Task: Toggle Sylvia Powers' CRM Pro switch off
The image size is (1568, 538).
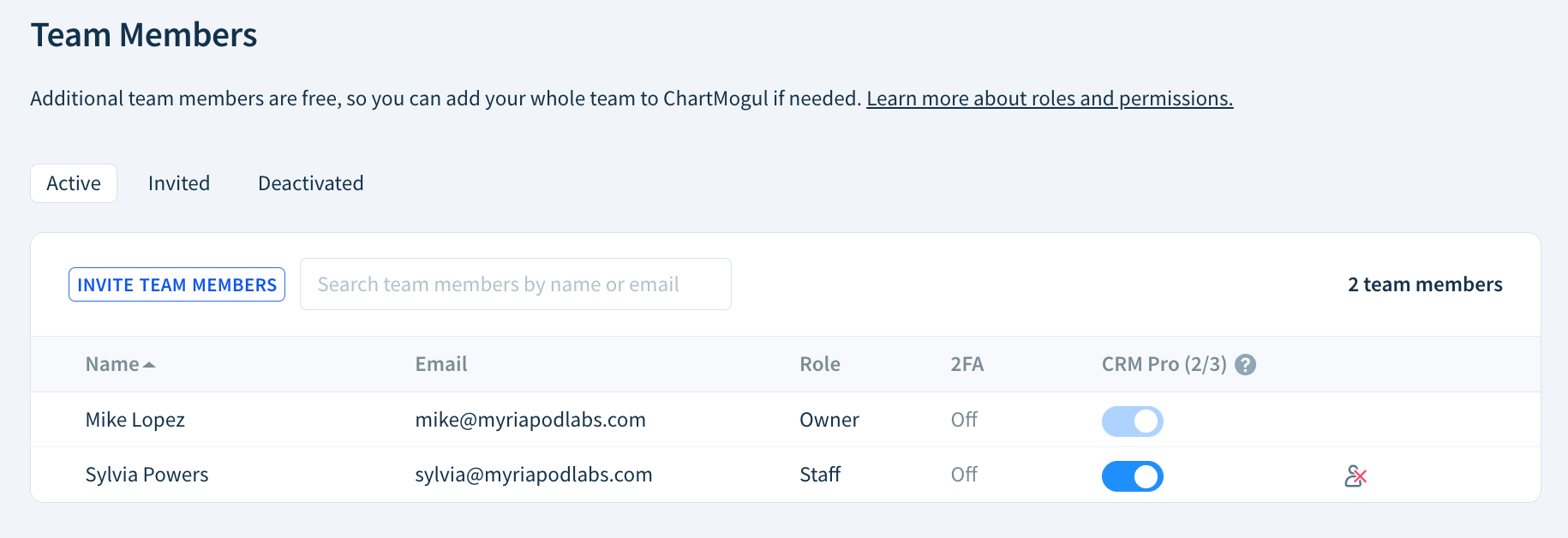Action: (x=1133, y=475)
